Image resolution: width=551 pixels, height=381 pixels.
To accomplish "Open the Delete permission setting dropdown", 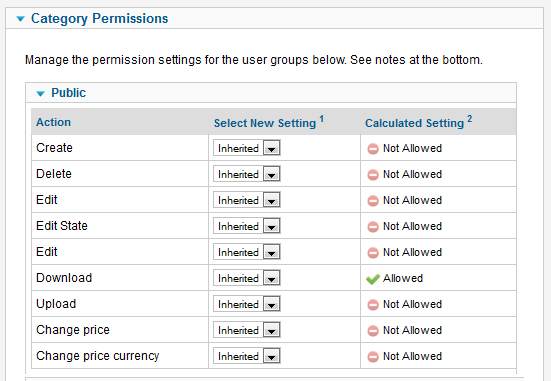I will [247, 174].
